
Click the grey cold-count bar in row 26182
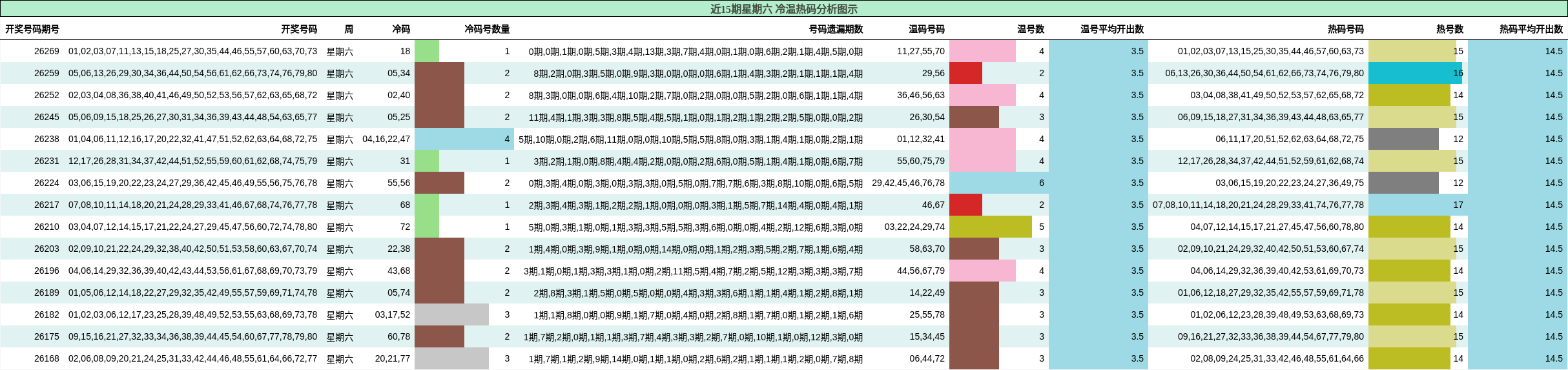[x=451, y=314]
